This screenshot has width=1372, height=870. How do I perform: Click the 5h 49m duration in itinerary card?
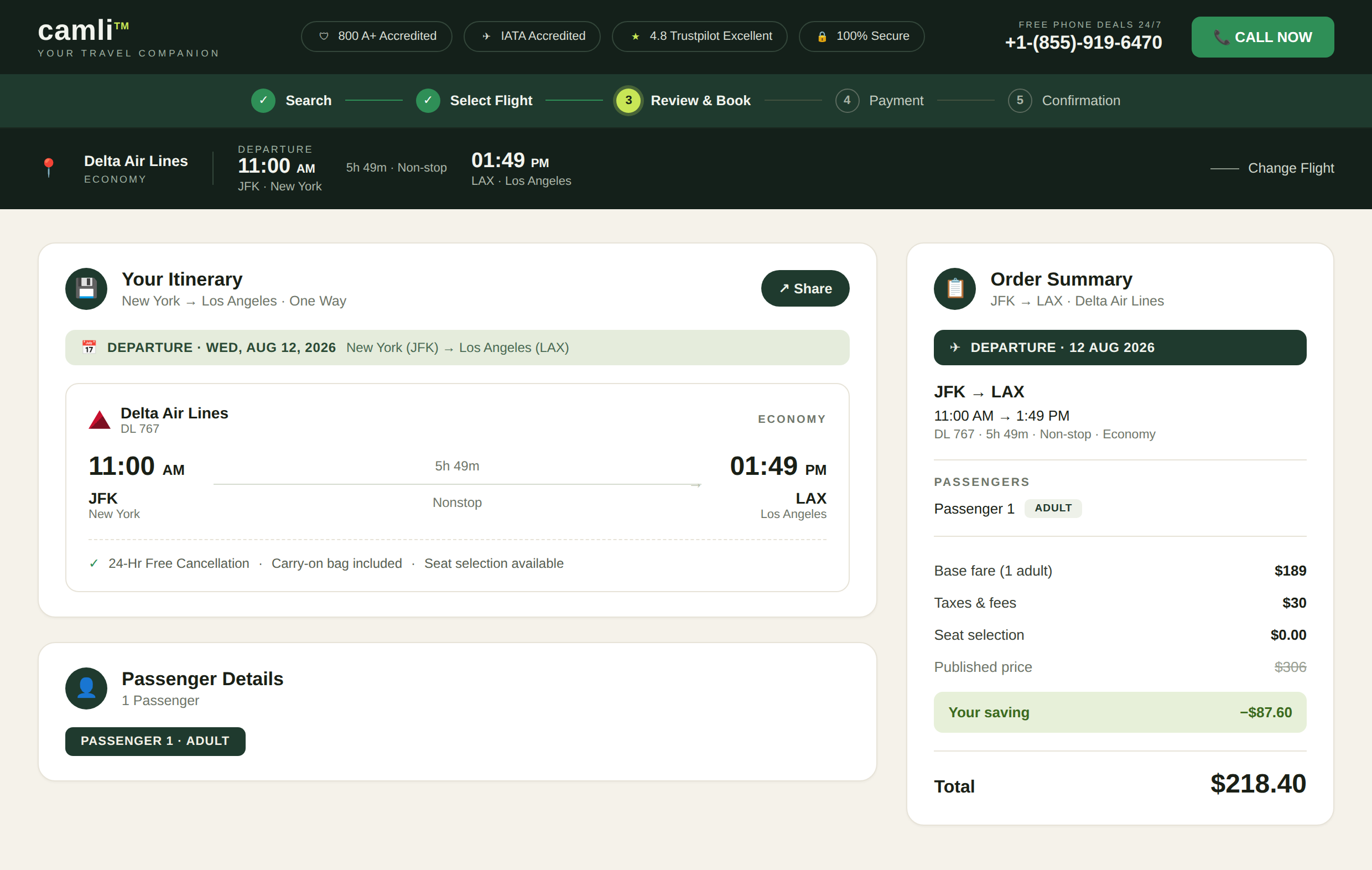[x=457, y=466]
